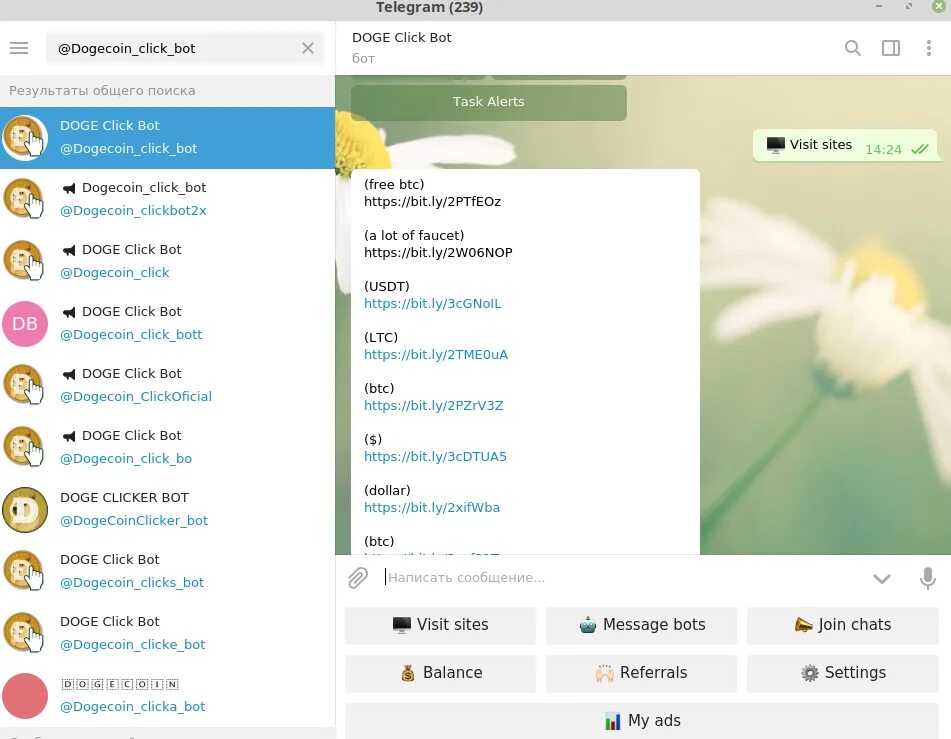Open the @Dogecoin_ClickOficial channel result

tap(167, 385)
